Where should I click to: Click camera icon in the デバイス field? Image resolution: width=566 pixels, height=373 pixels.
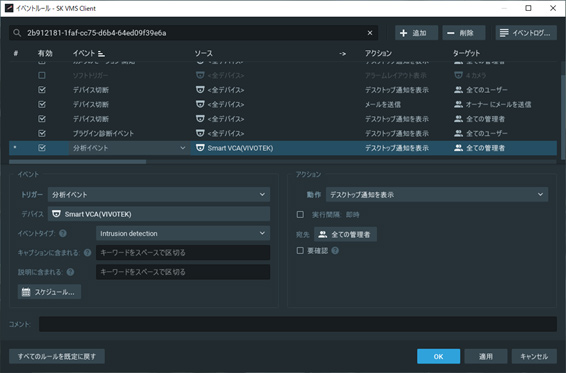point(56,214)
